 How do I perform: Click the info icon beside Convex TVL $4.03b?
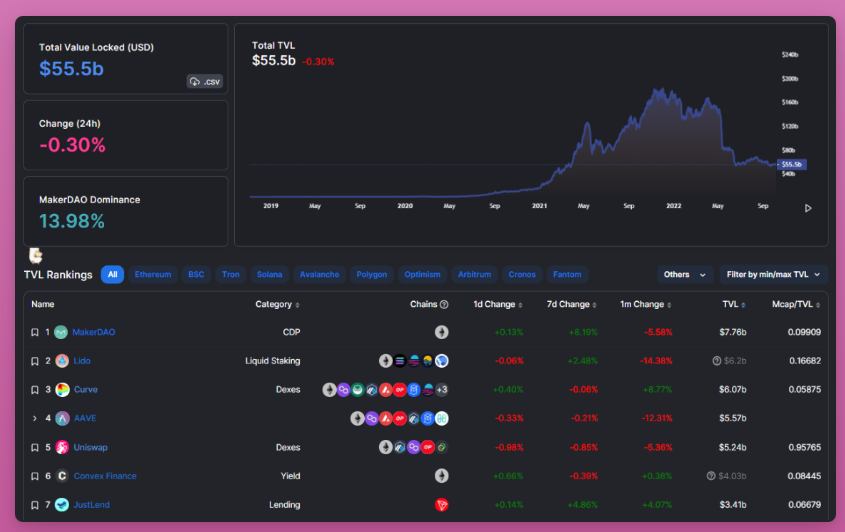click(x=711, y=476)
